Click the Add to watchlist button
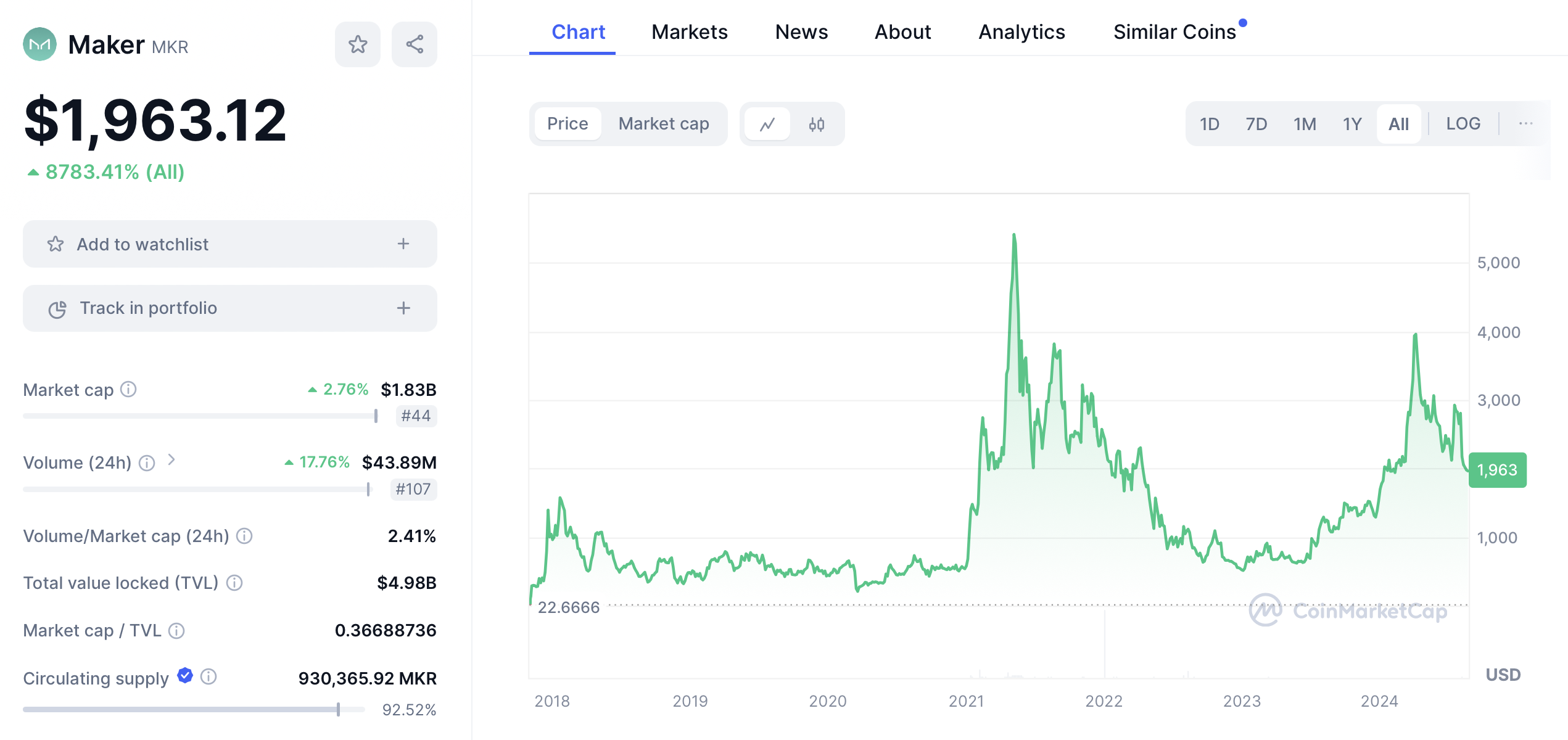1568x740 pixels. [230, 244]
